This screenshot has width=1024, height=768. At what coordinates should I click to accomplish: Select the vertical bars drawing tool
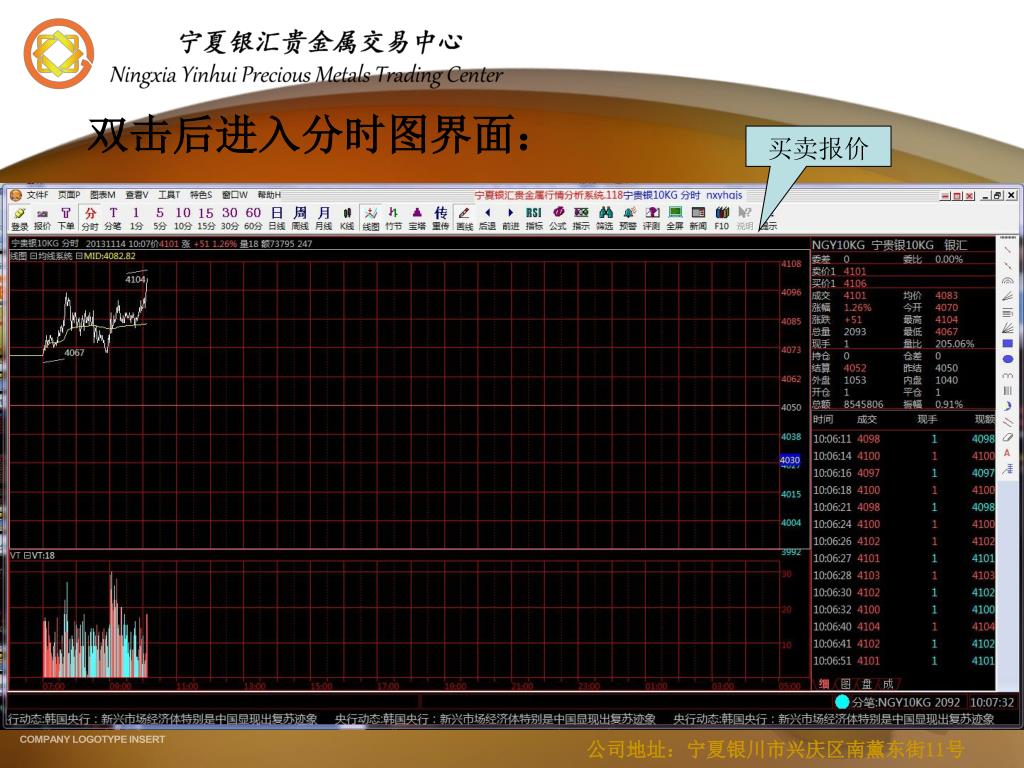pyautogui.click(x=1008, y=390)
